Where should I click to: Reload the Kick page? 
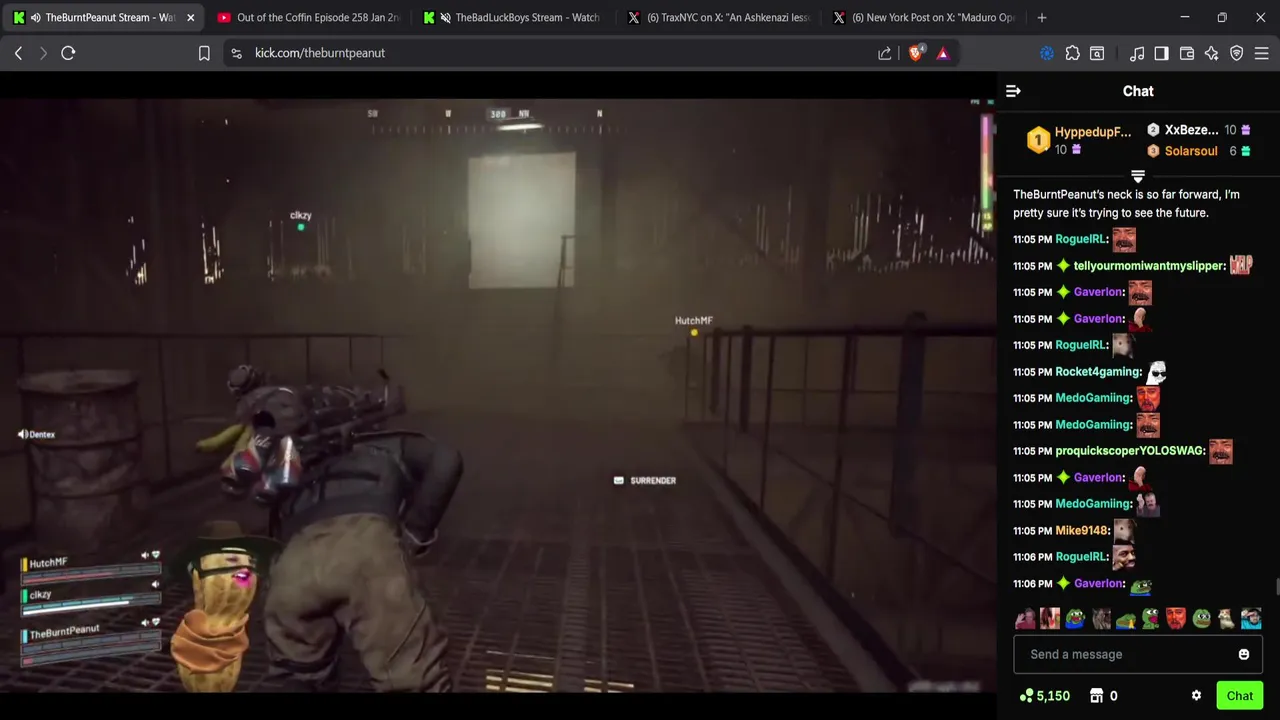[x=68, y=53]
